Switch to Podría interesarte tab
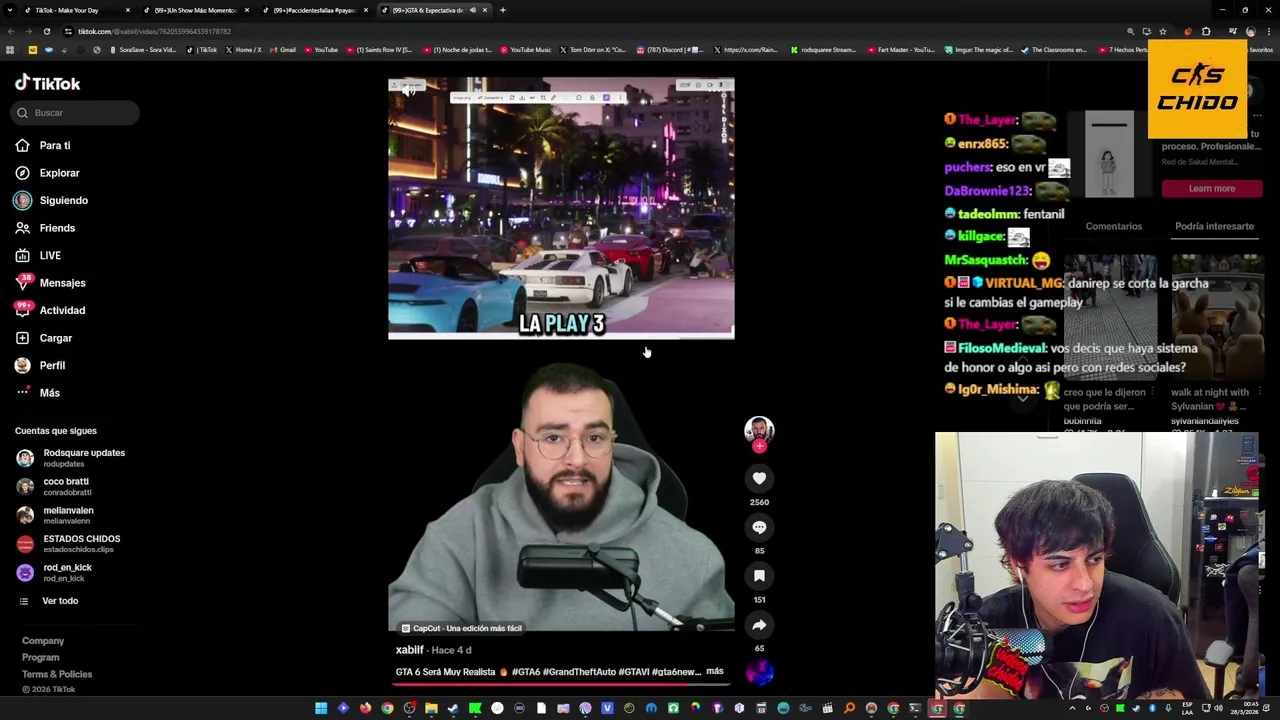Image resolution: width=1280 pixels, height=720 pixels. pyautogui.click(x=1214, y=227)
